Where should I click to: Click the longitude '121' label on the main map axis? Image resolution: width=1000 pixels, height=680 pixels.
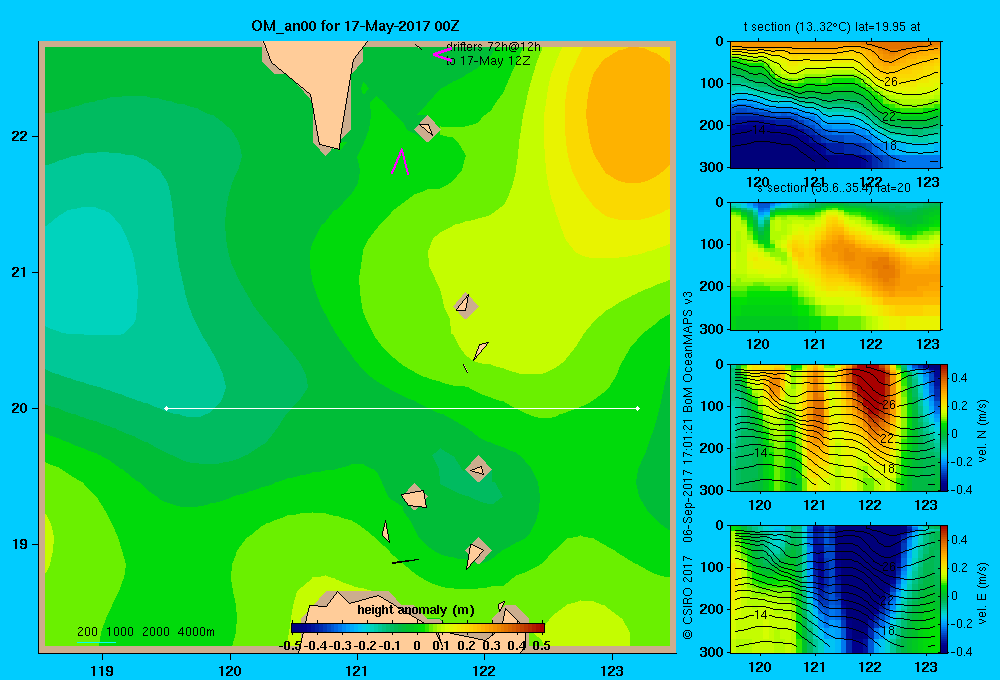click(x=357, y=670)
